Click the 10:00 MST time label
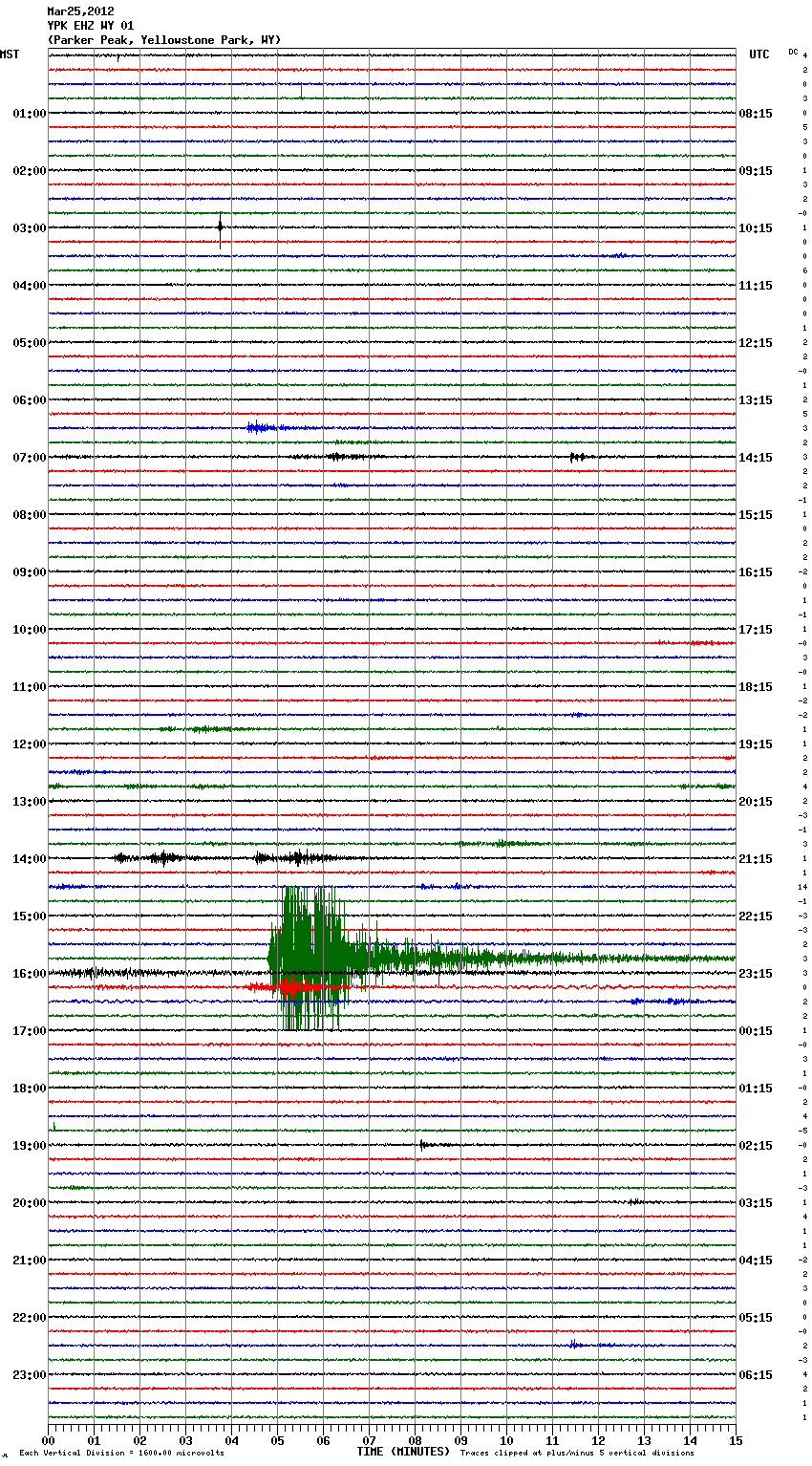 coord(30,630)
